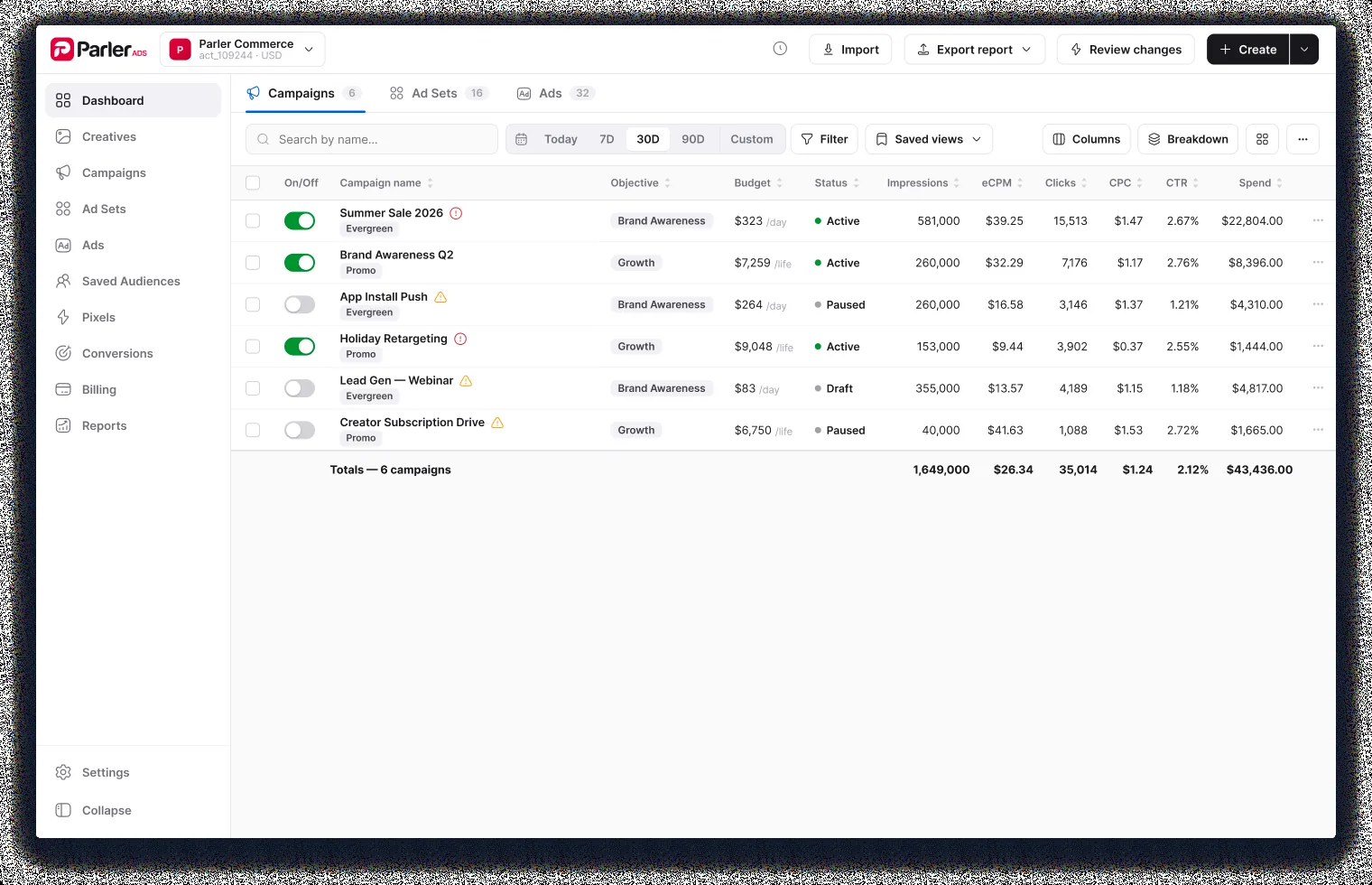The width and height of the screenshot is (1372, 885).
Task: Check the Creator Subscription Drive row checkbox
Action: 253,430
